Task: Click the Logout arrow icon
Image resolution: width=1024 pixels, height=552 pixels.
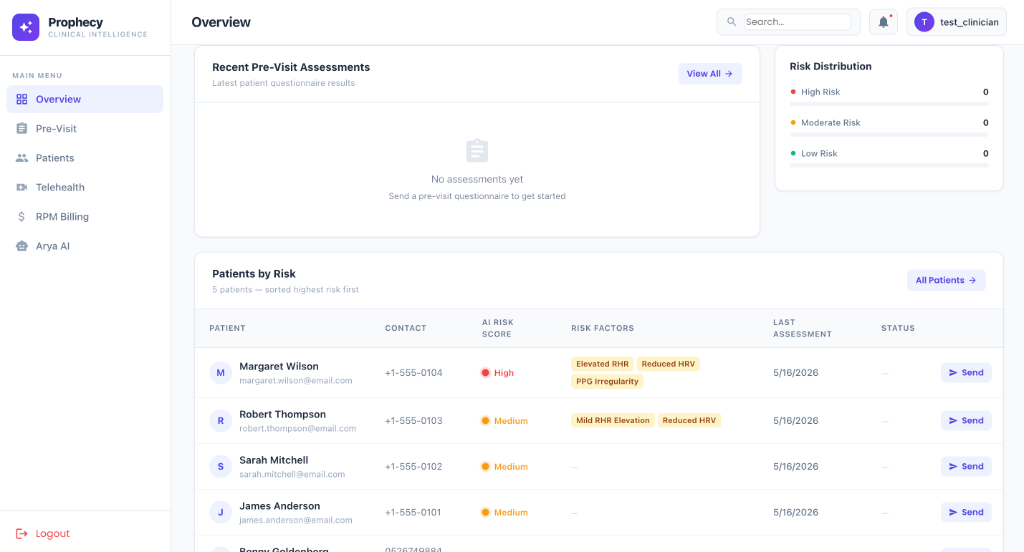Action: pyautogui.click(x=22, y=534)
